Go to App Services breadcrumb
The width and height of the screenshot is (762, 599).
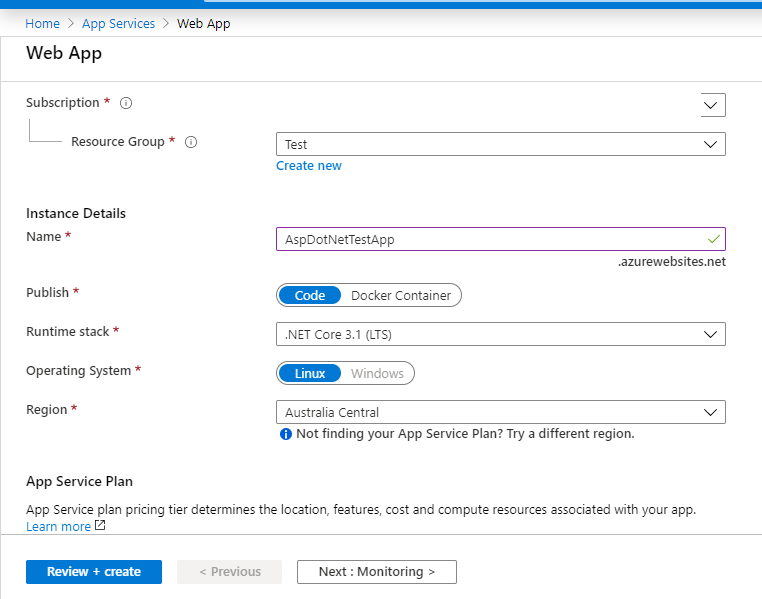118,23
